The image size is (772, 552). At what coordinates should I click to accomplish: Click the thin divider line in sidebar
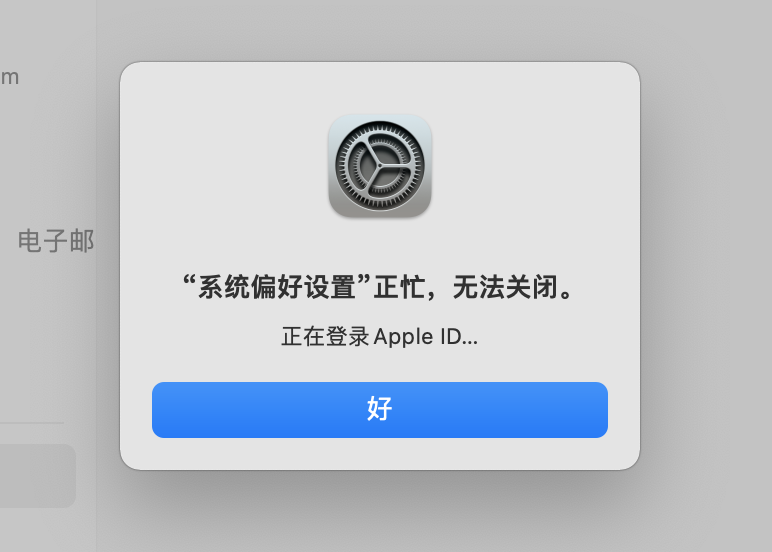pyautogui.click(x=32, y=422)
